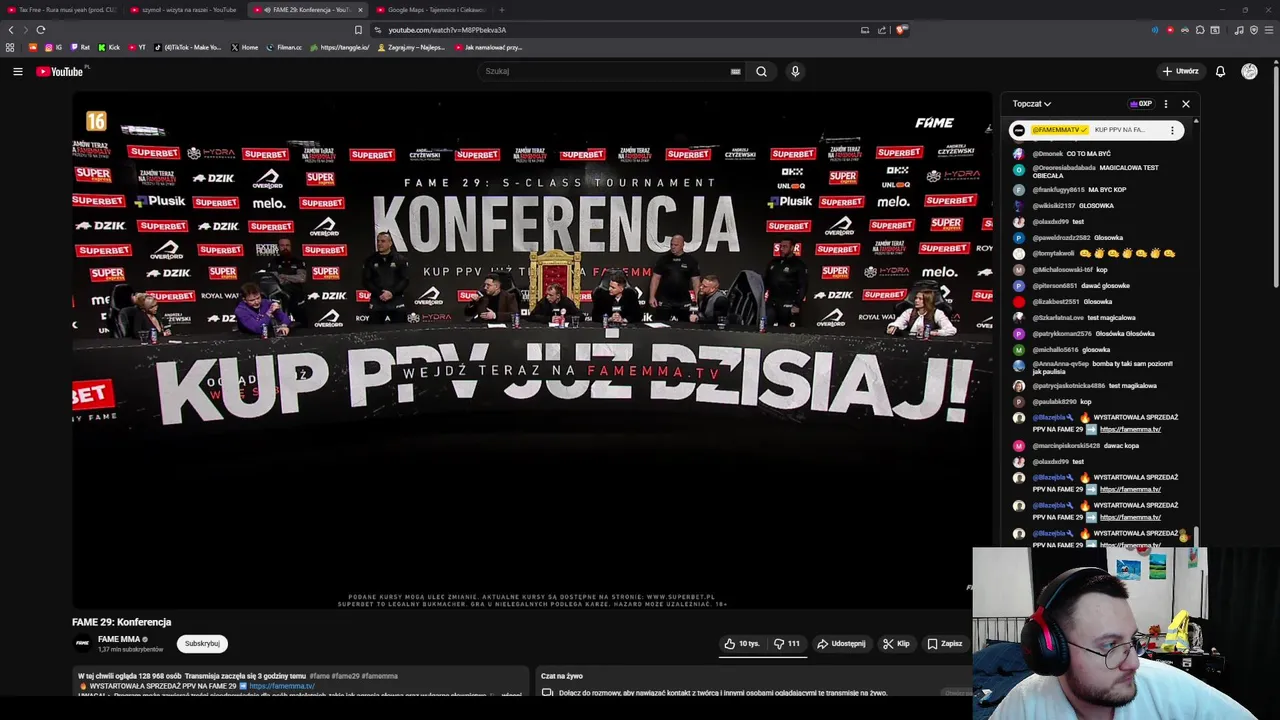Image resolution: width=1280 pixels, height=720 pixels.
Task: Open the account avatar menu
Action: coord(1249,71)
